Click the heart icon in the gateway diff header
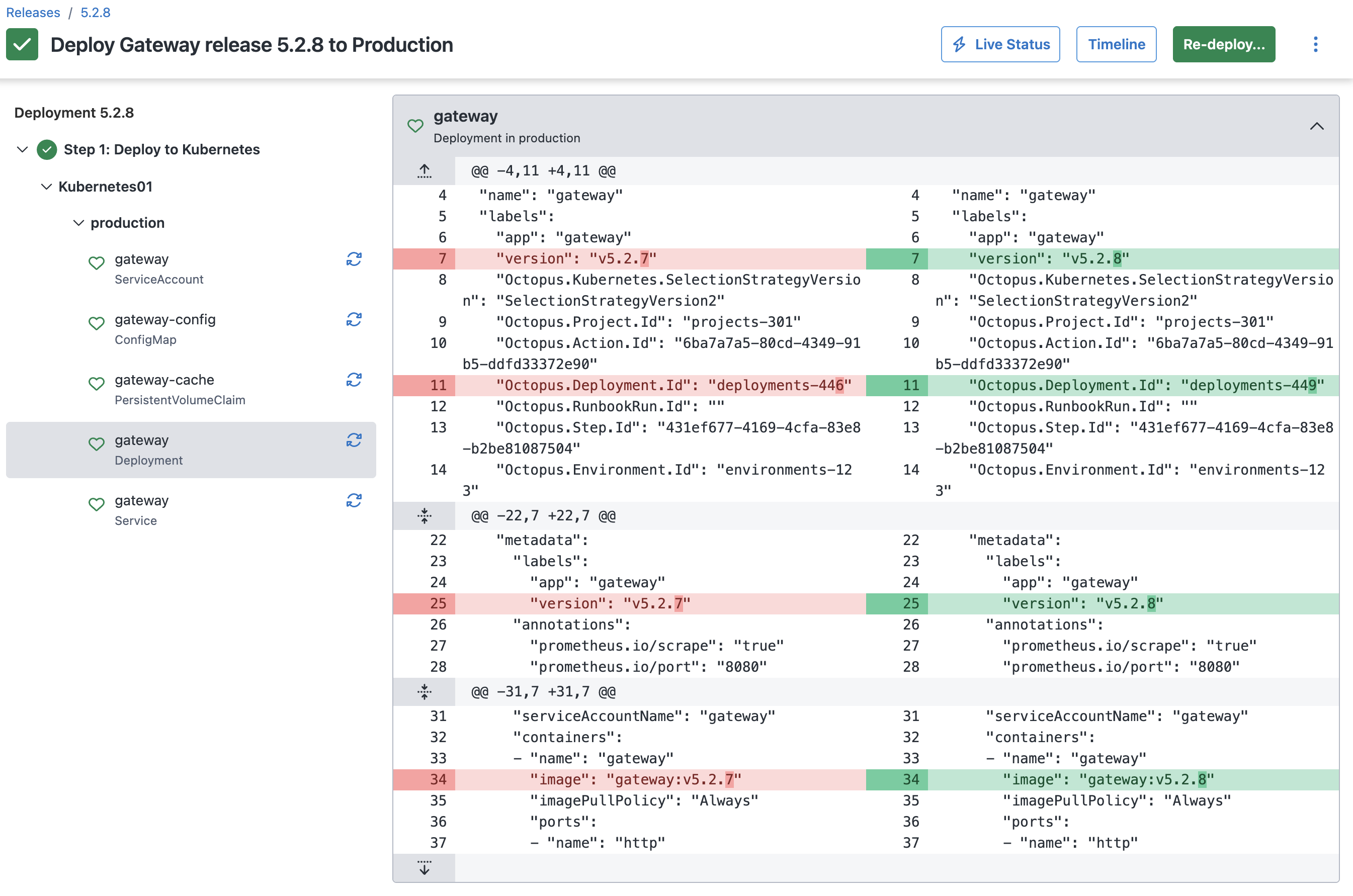Screen dimensions: 1353x896 (415, 126)
